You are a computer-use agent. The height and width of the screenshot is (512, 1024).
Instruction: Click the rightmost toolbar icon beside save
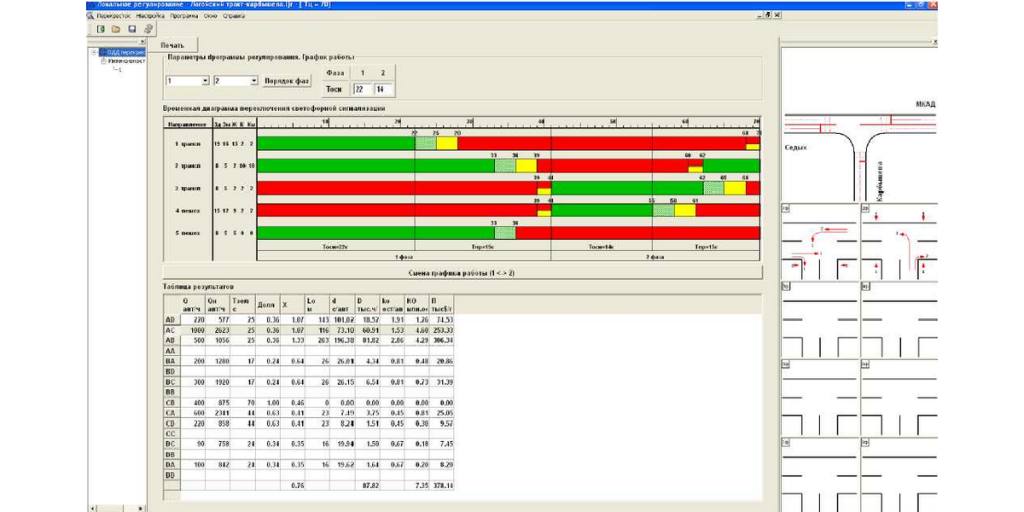148,29
